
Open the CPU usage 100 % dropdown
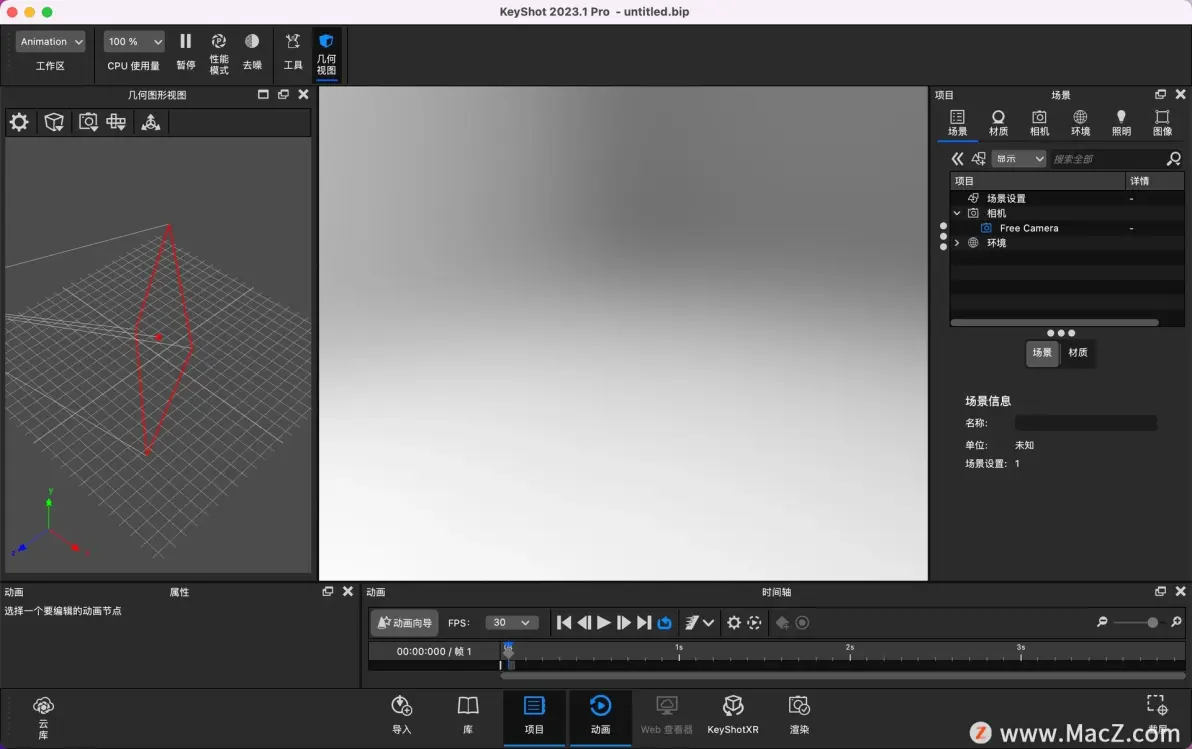pos(134,42)
